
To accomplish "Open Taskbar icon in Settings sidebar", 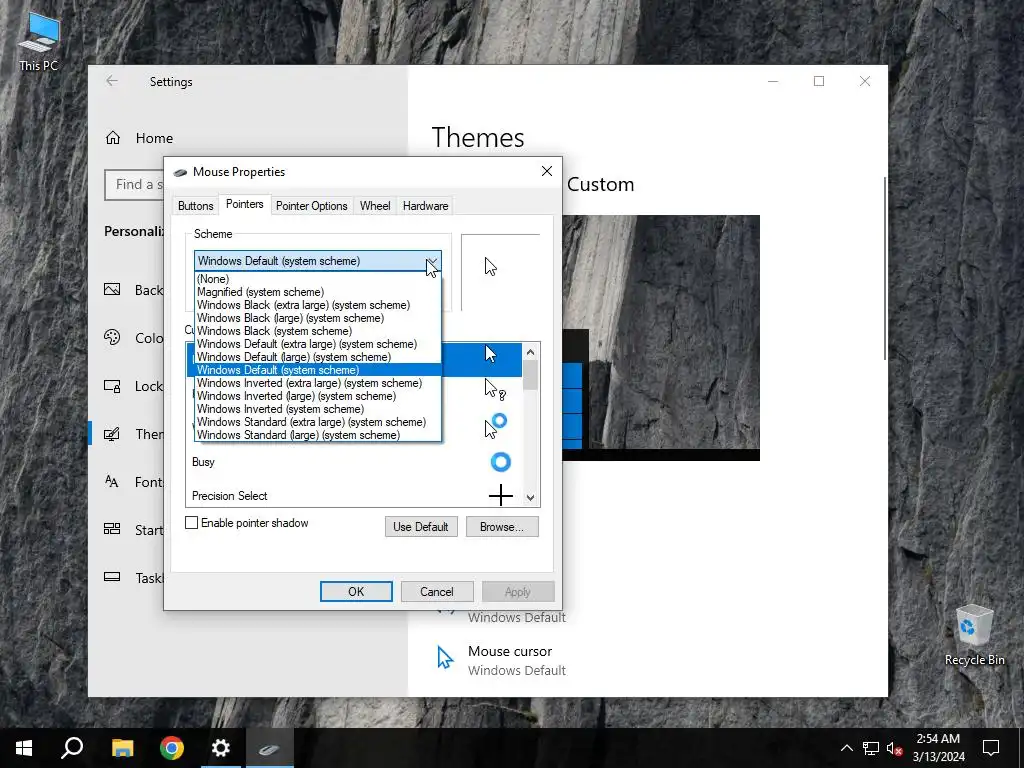I will tap(112, 577).
